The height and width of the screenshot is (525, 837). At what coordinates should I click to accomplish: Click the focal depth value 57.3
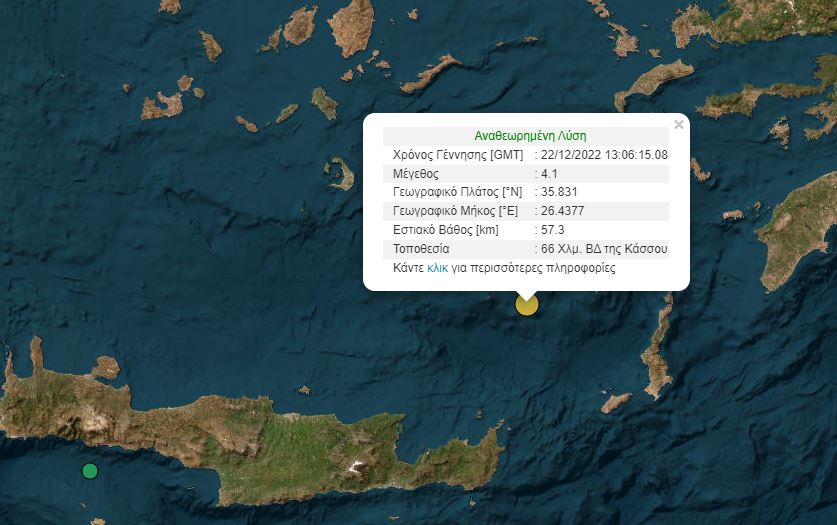click(x=555, y=230)
